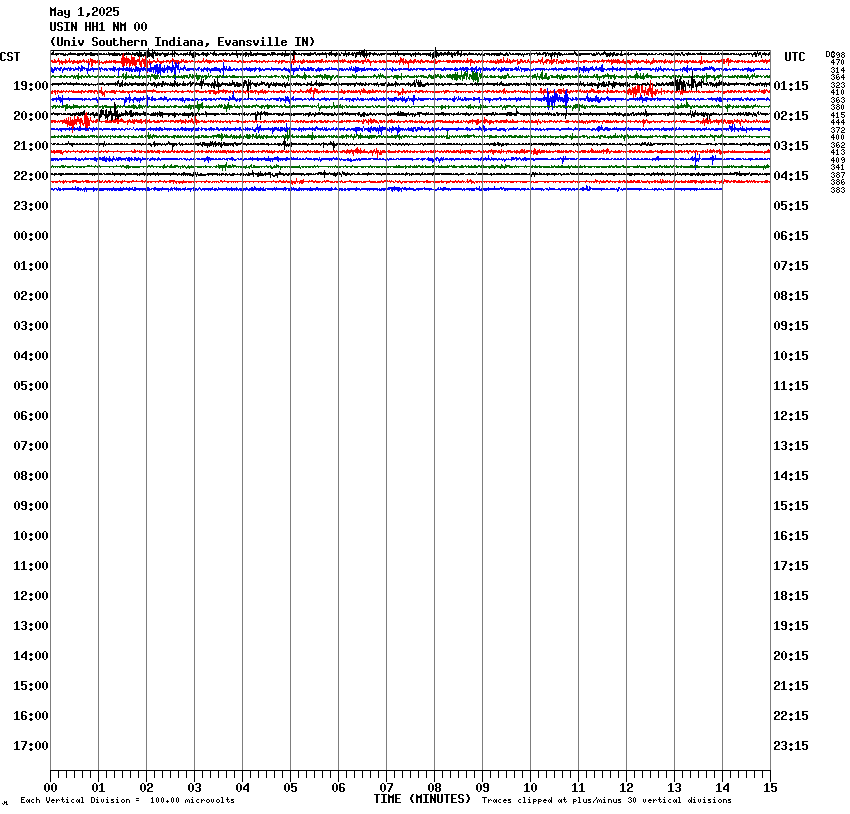Pick the 04:15 UTC time label
Viewport: 850px width, 814px height.
tap(791, 176)
